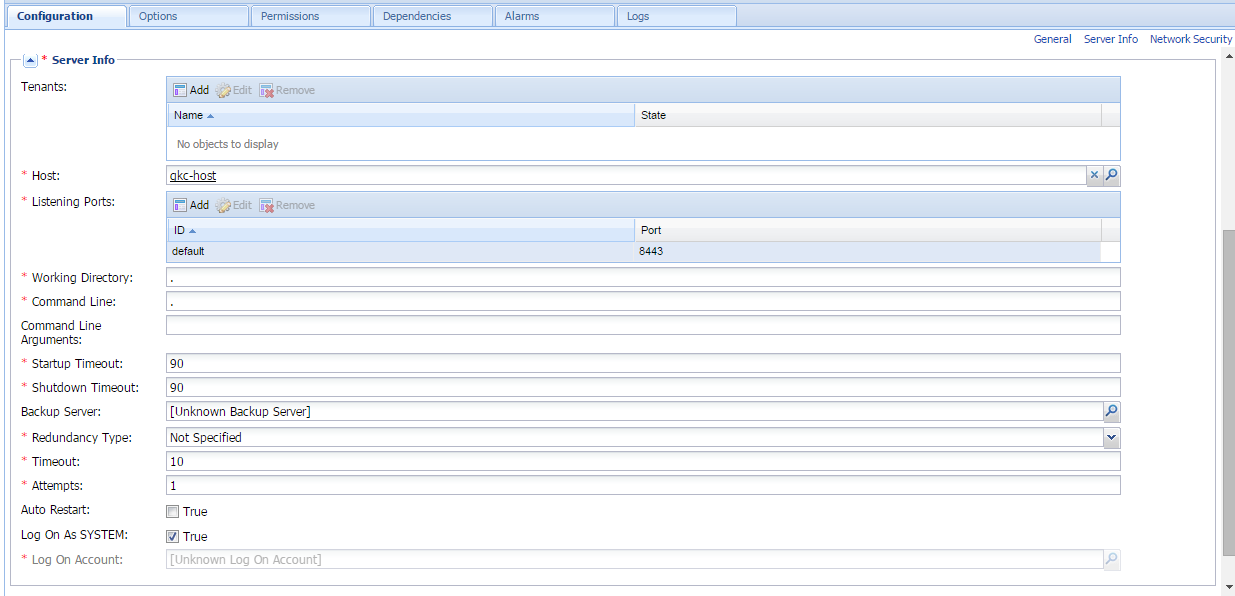Clear the Host field with X icon
This screenshot has height=596, width=1235.
1094,175
